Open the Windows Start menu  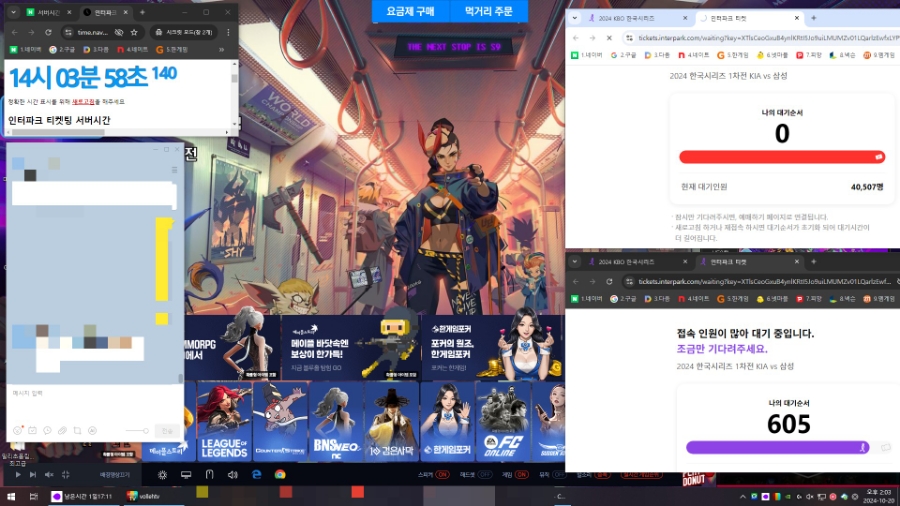(10, 496)
